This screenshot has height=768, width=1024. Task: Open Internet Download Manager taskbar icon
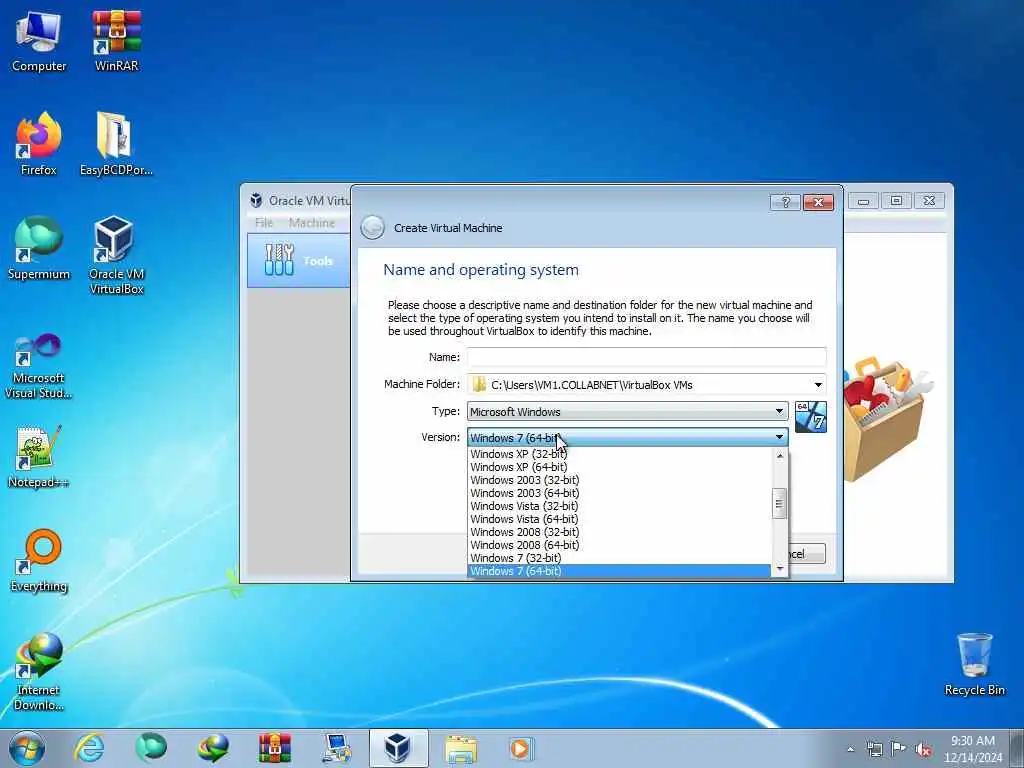pos(213,748)
